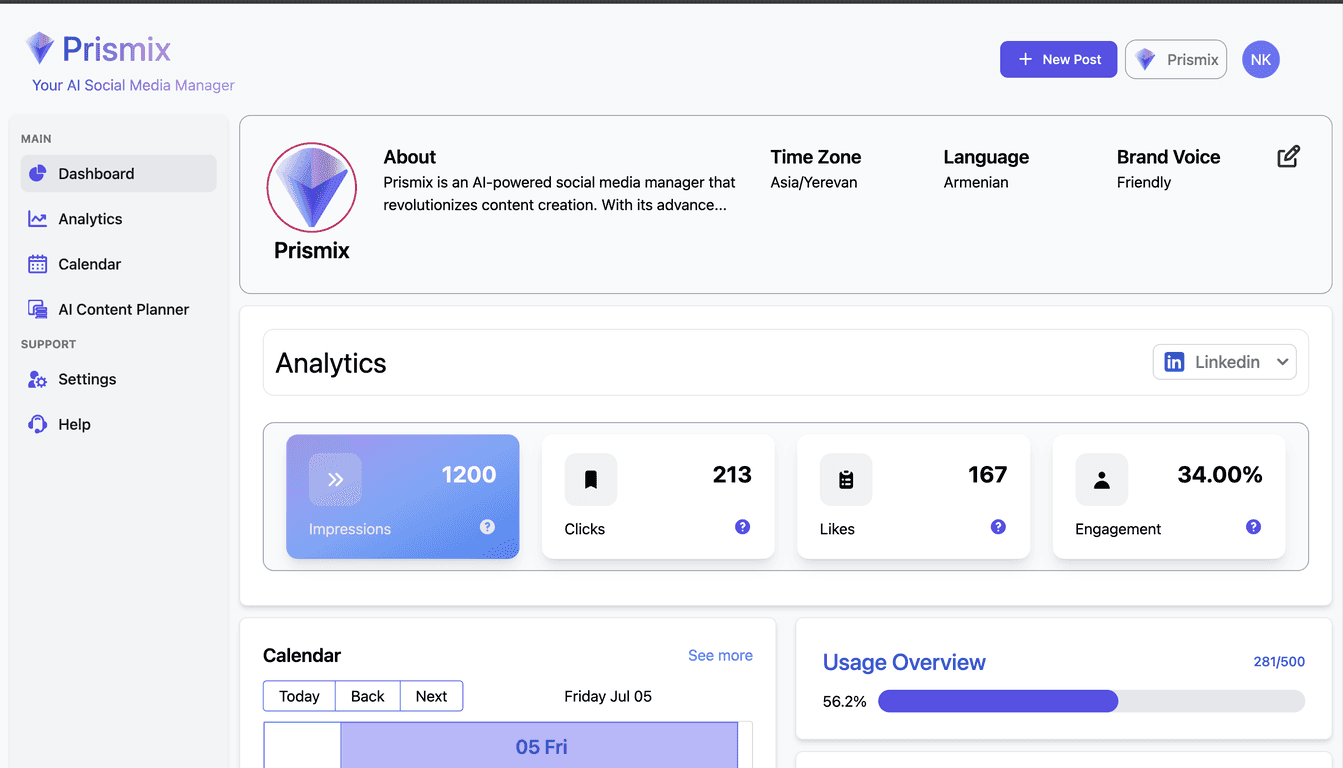Viewport: 1343px width, 768px height.
Task: Expand the Prismix workspace switcher
Action: pyautogui.click(x=1176, y=59)
